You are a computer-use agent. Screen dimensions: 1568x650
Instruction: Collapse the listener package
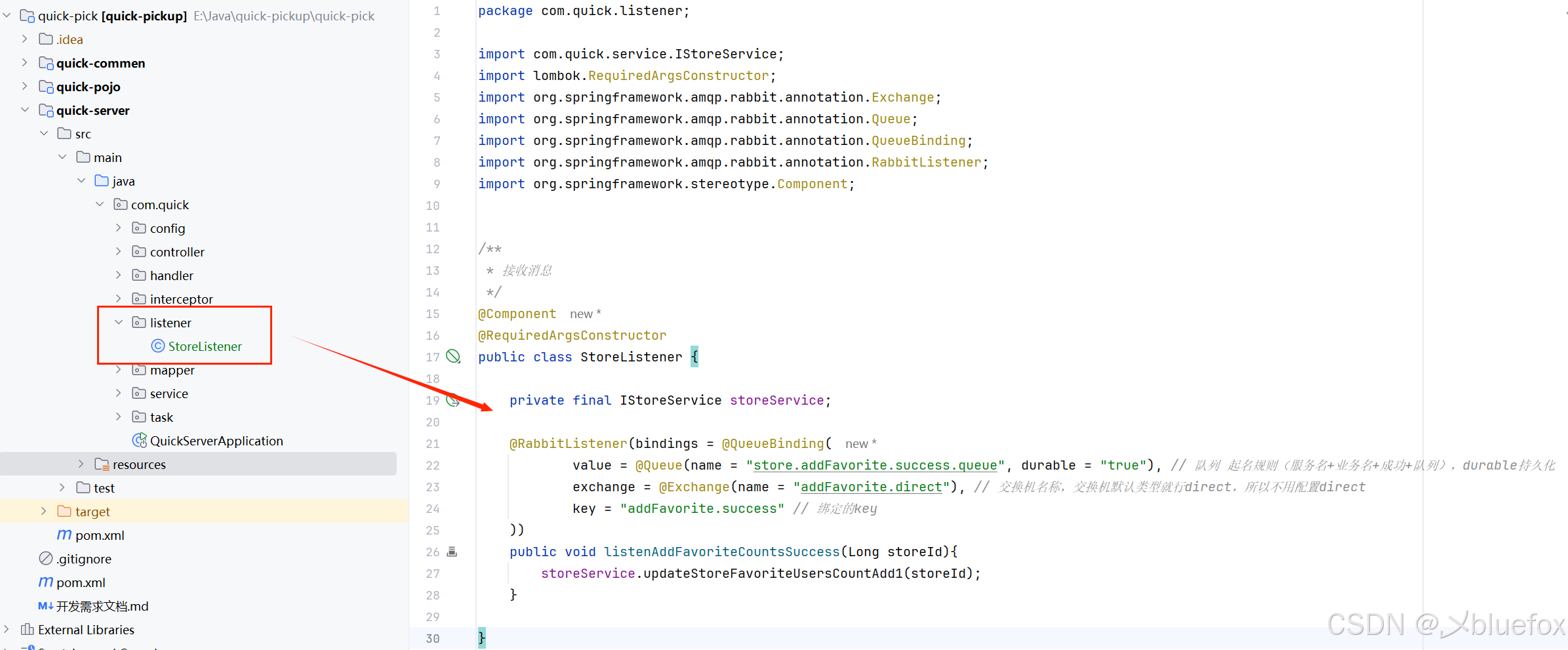point(119,322)
